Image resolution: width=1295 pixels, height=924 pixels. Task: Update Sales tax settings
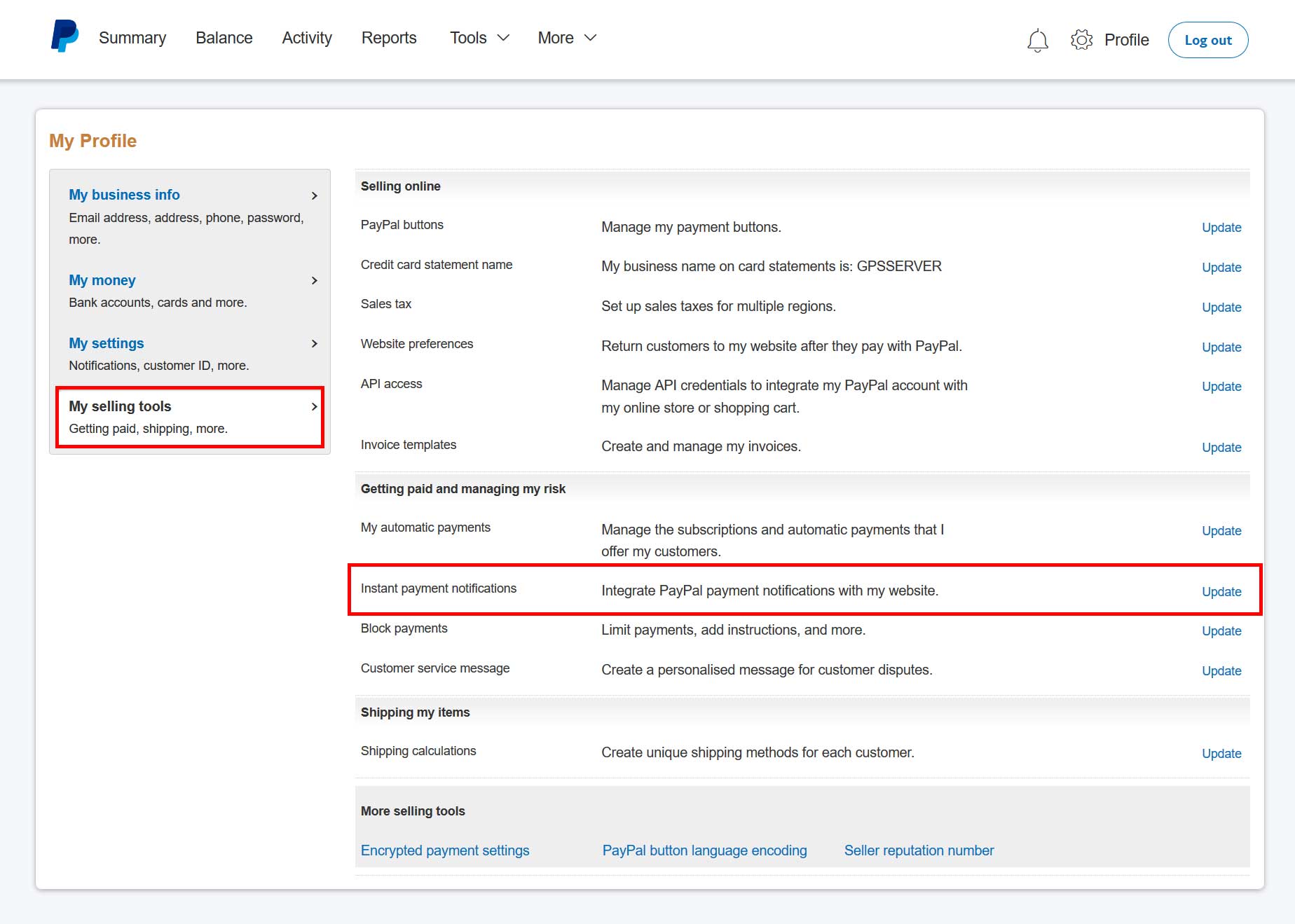point(1221,308)
